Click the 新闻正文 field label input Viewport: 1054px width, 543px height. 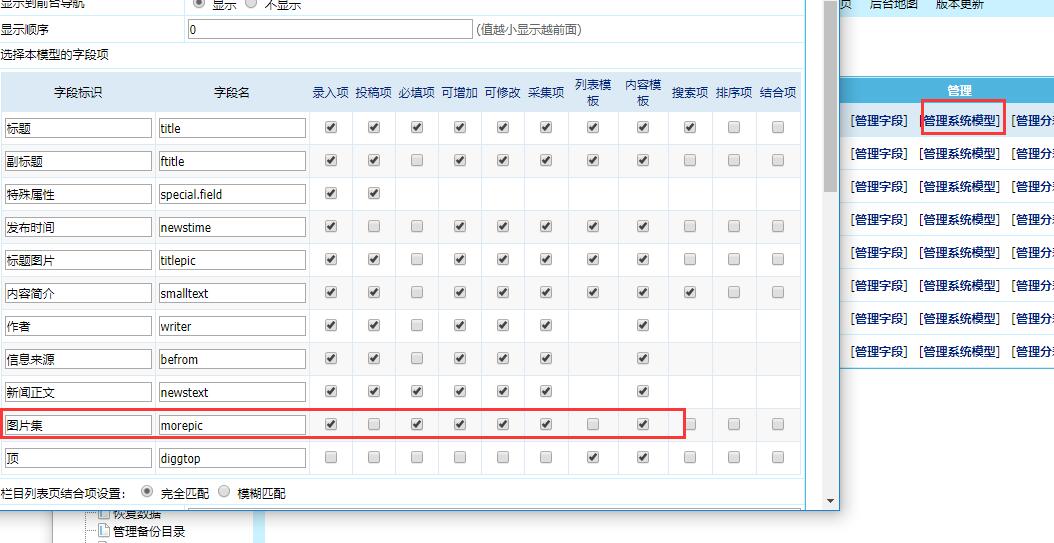click(78, 392)
